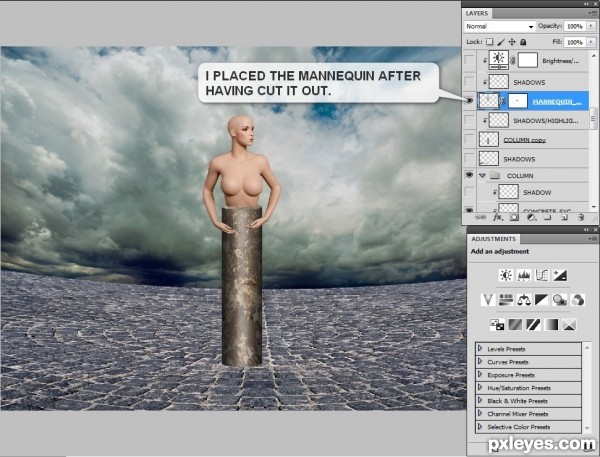This screenshot has width=600, height=457.
Task: Add a Vibrance adjustment
Action: (488, 300)
